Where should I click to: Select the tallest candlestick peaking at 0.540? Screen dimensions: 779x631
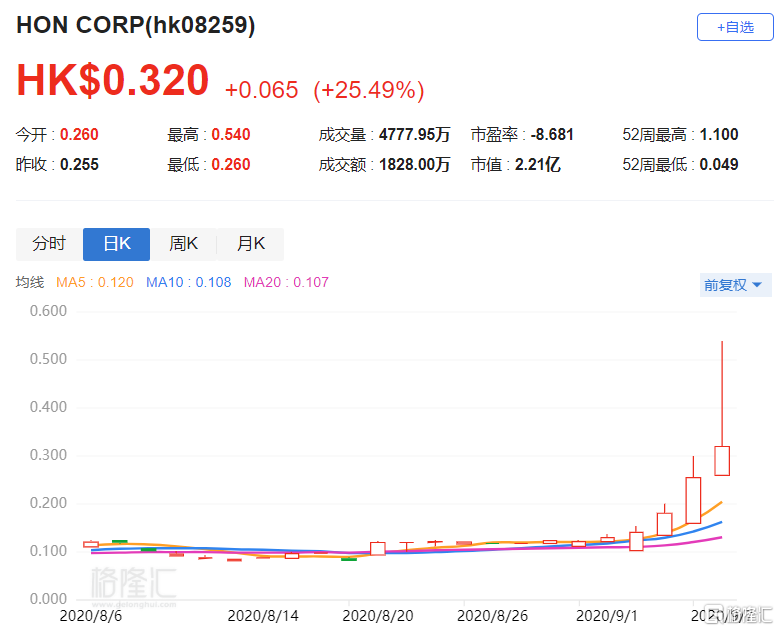tap(722, 460)
